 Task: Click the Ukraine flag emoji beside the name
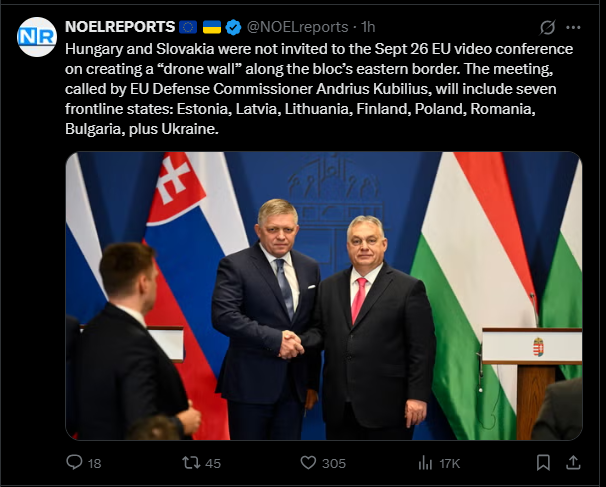click(x=213, y=27)
